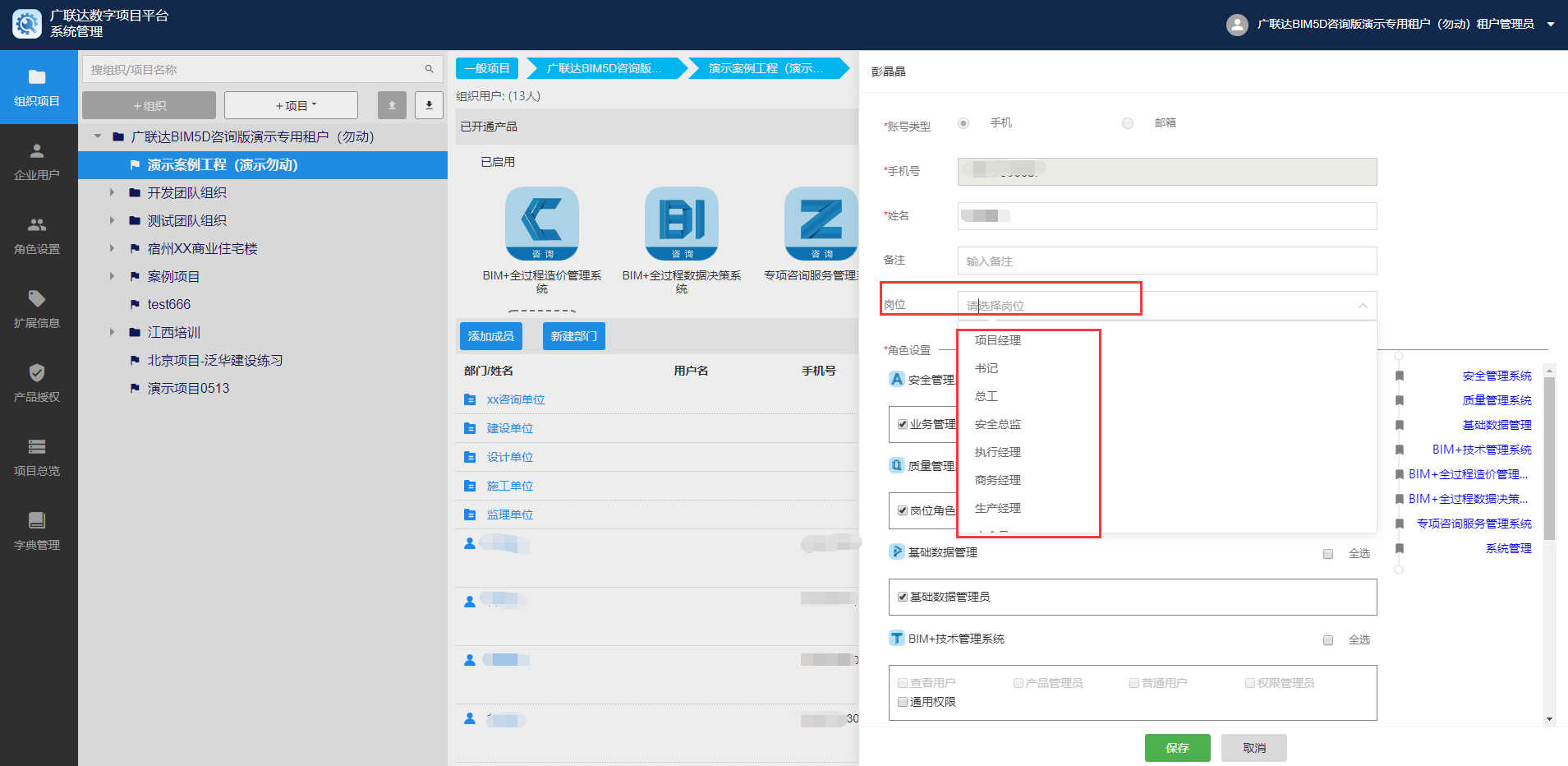This screenshot has height=766, width=1568.
Task: Expand 江西培训 tree node
Action: (113, 332)
